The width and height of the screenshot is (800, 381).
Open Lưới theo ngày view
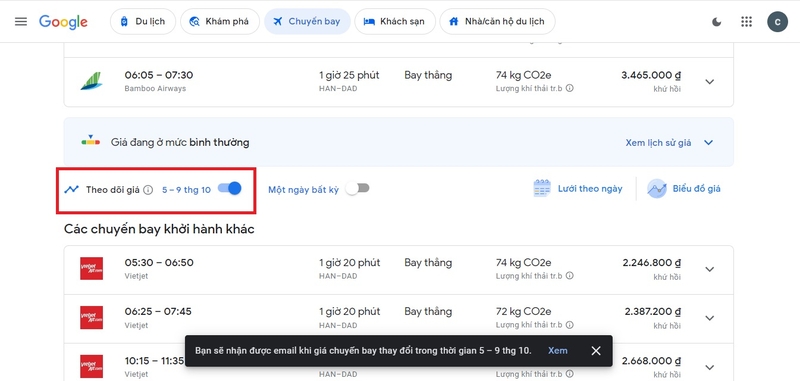pyautogui.click(x=590, y=189)
